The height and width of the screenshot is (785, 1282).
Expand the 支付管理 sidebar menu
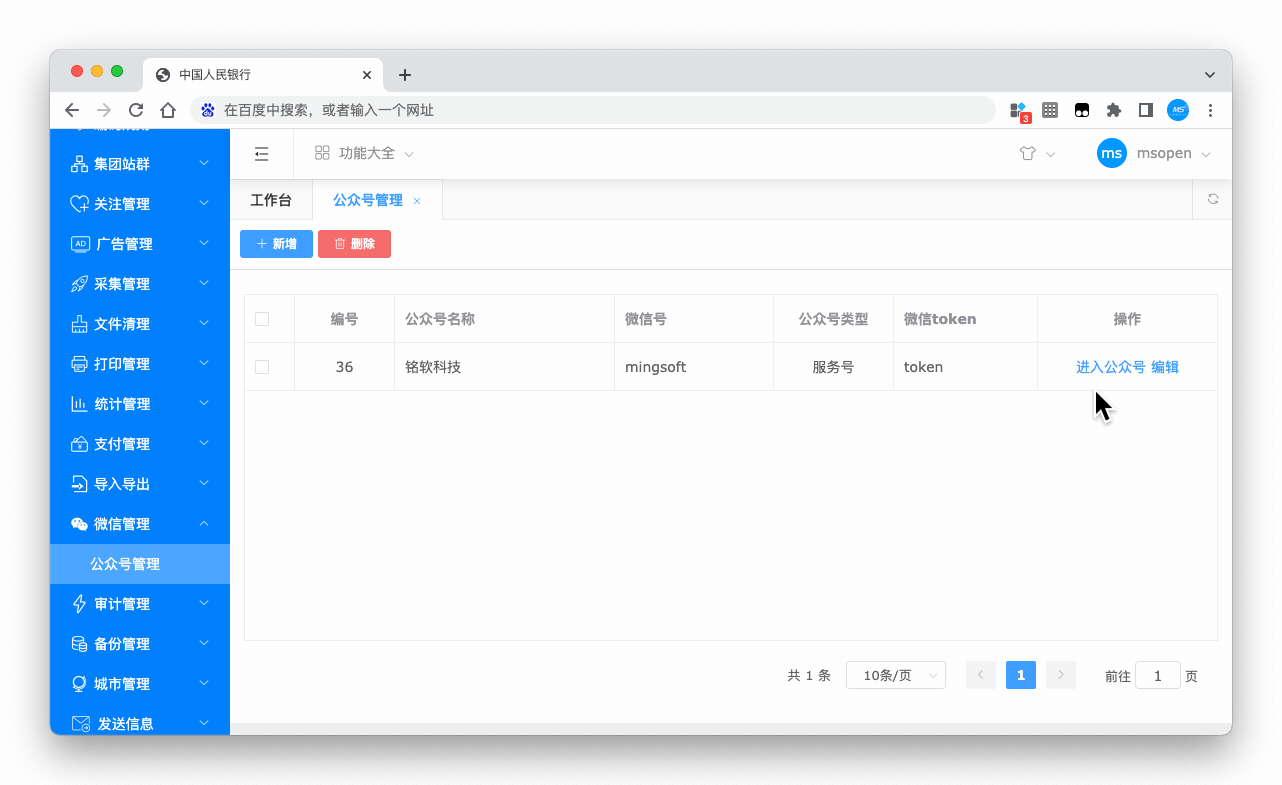coord(140,444)
